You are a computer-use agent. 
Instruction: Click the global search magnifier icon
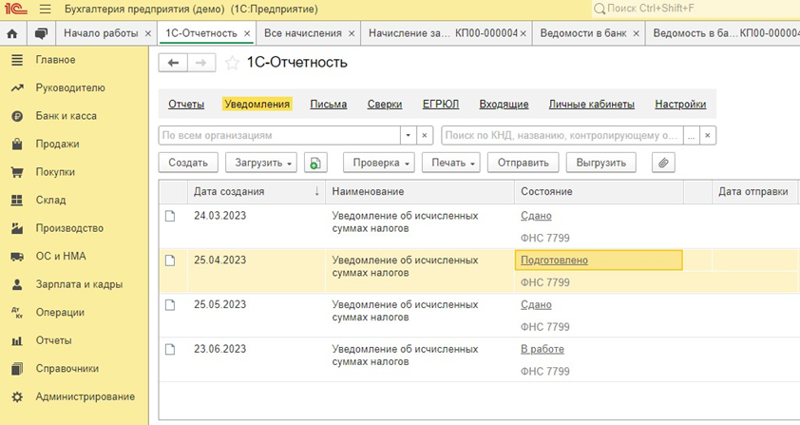[x=600, y=9]
